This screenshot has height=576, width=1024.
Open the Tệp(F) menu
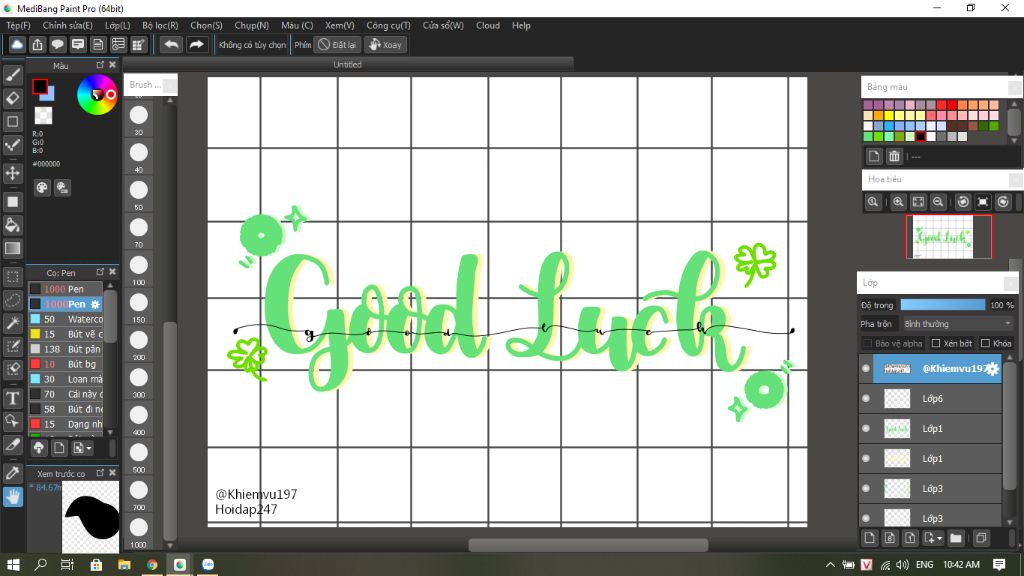click(18, 25)
